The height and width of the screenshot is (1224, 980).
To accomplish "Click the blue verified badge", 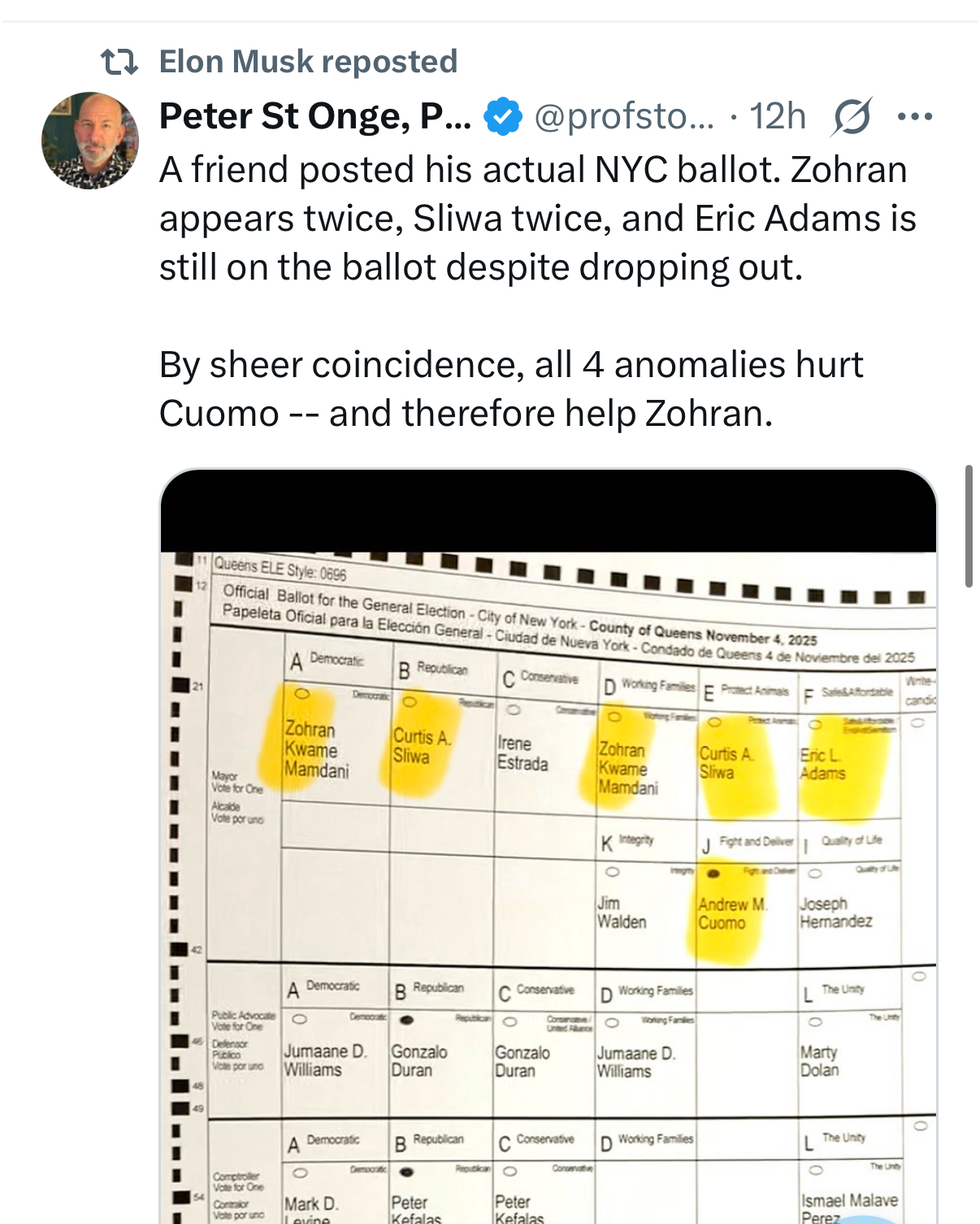I will (x=503, y=116).
